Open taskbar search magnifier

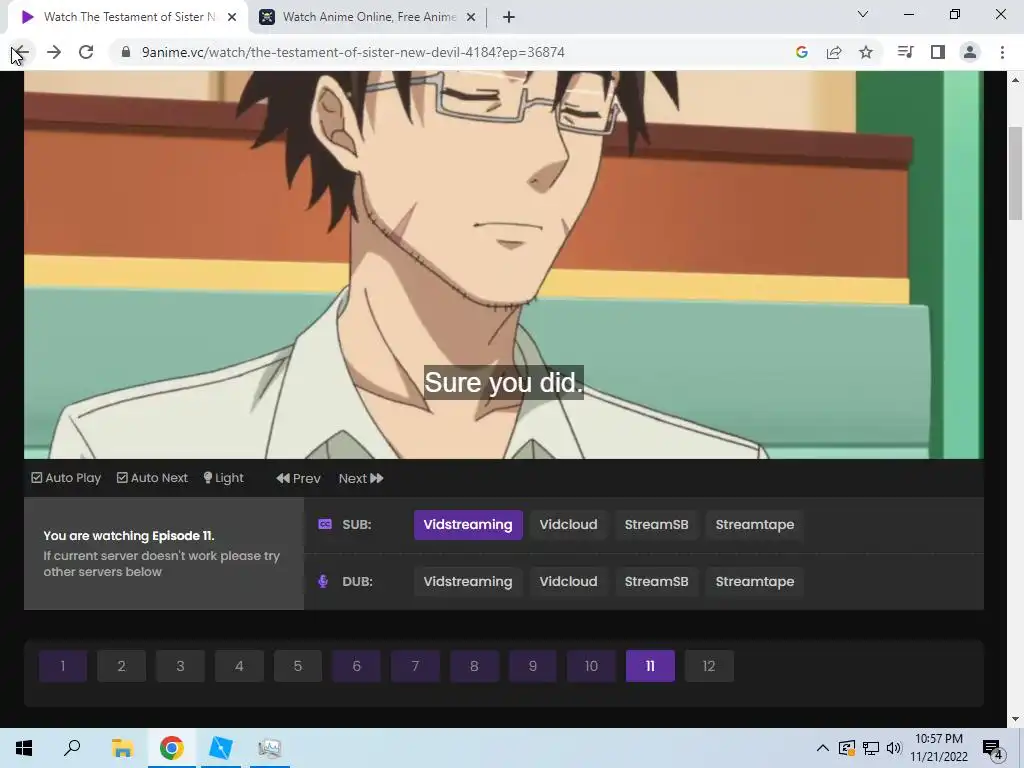coord(72,748)
